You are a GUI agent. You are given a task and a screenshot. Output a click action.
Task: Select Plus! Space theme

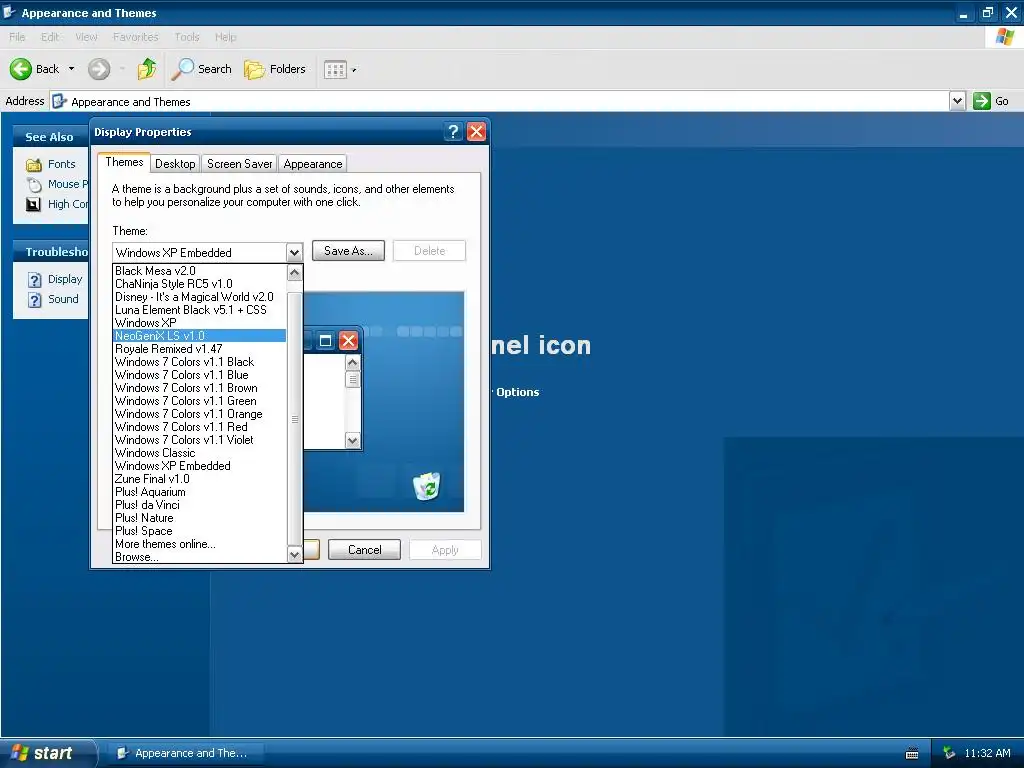coord(200,531)
